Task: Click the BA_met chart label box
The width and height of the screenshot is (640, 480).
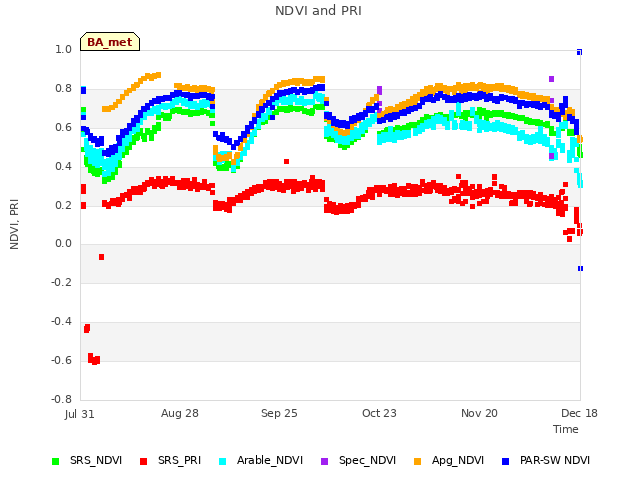Action: coord(110,42)
